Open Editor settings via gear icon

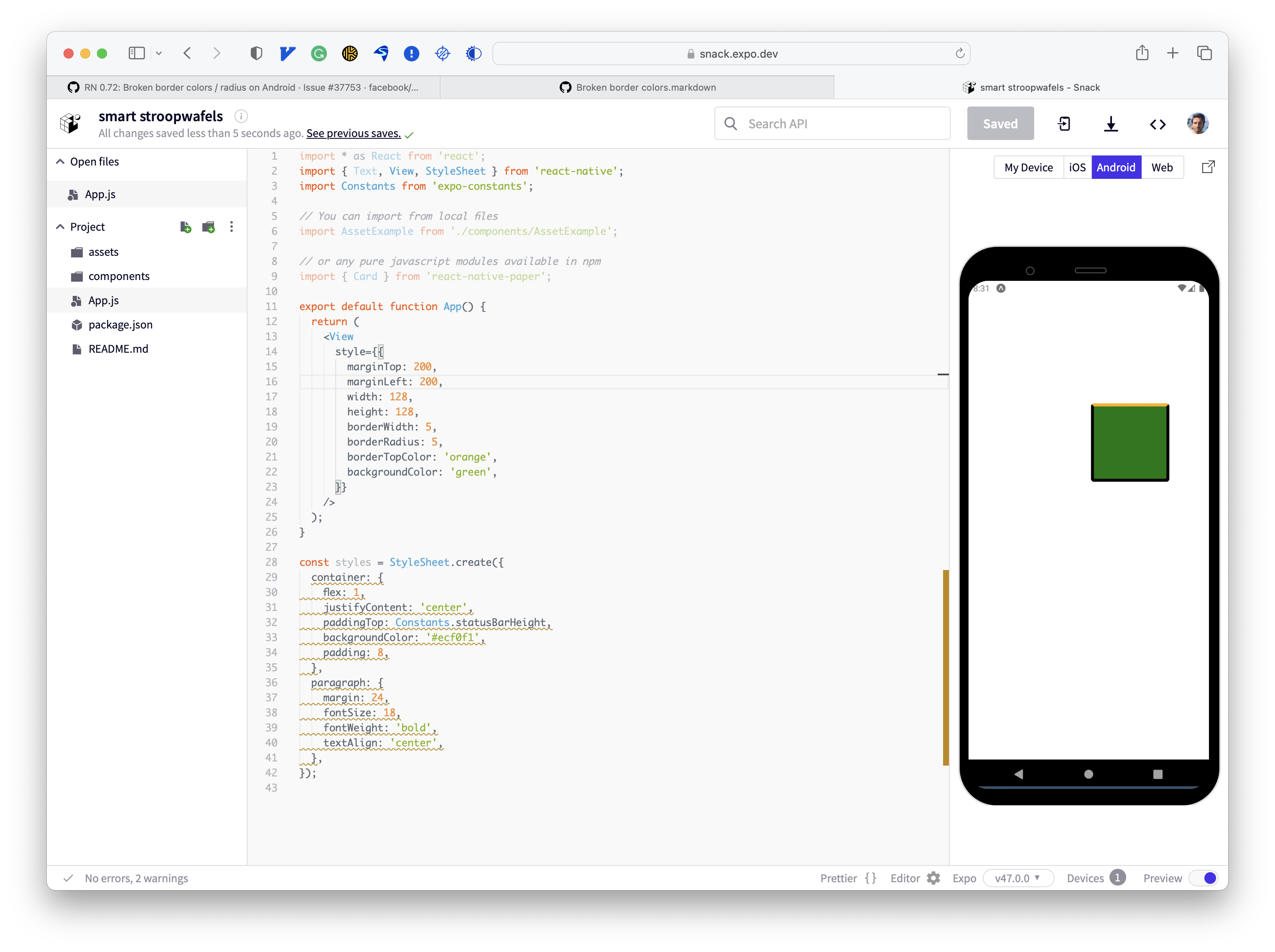(933, 878)
